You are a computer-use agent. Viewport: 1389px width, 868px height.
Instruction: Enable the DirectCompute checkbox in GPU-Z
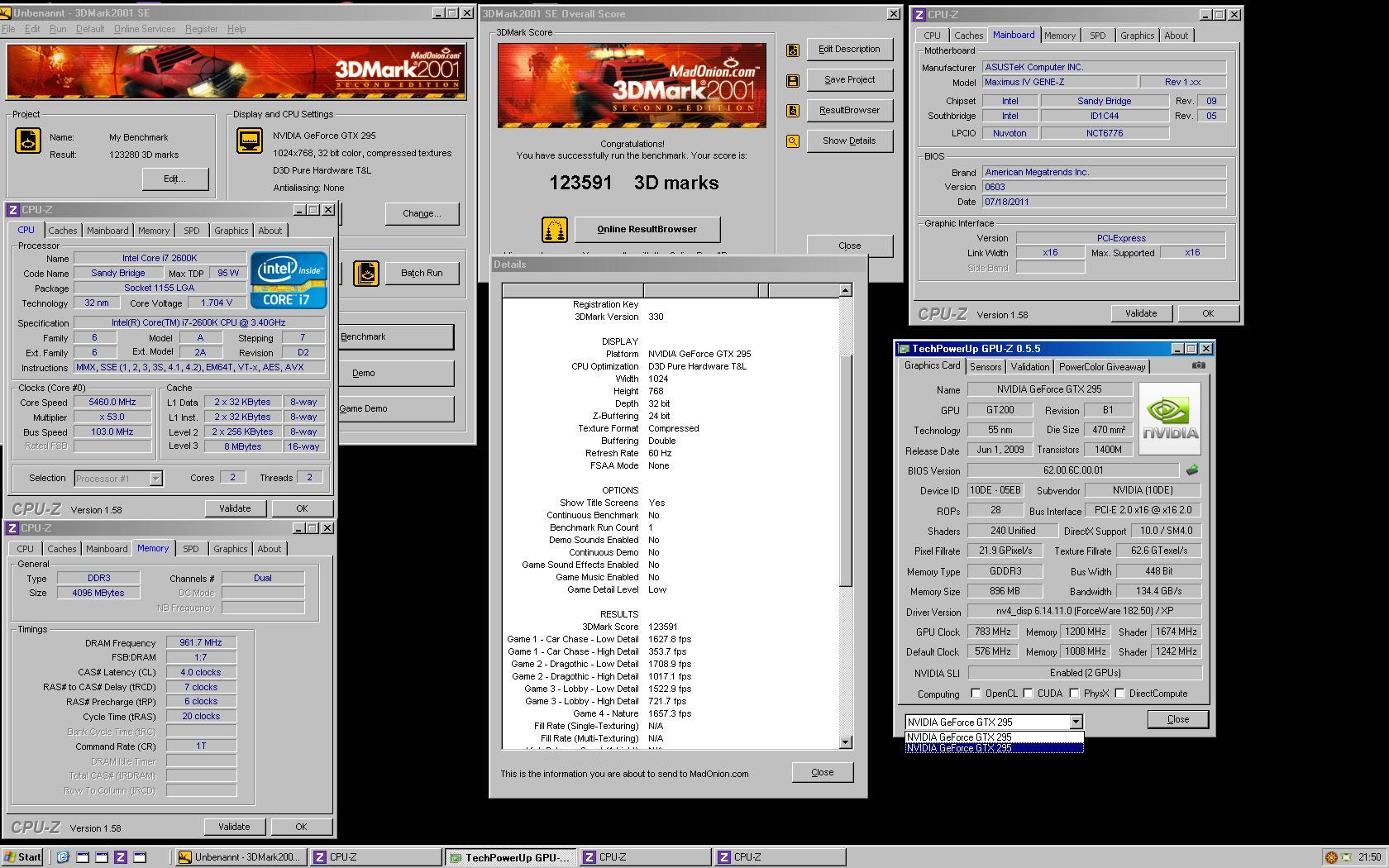[1119, 694]
